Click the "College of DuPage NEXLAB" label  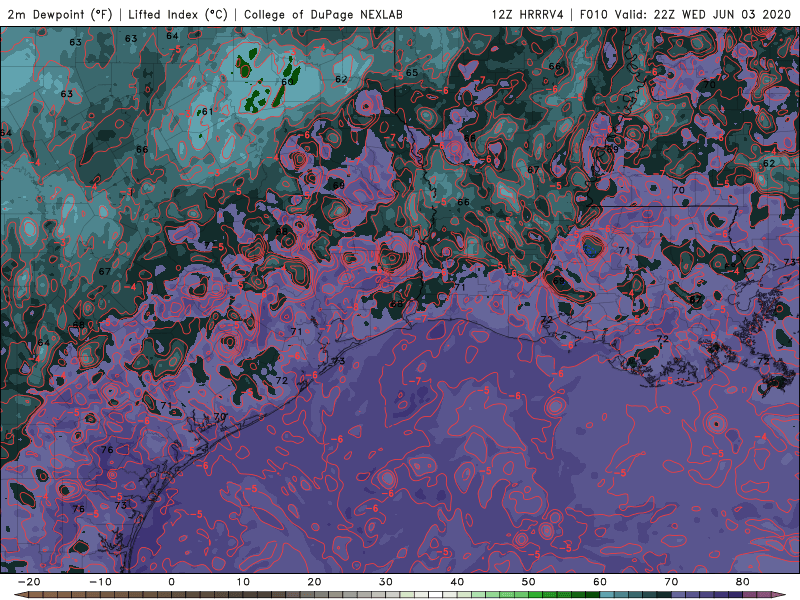point(323,15)
